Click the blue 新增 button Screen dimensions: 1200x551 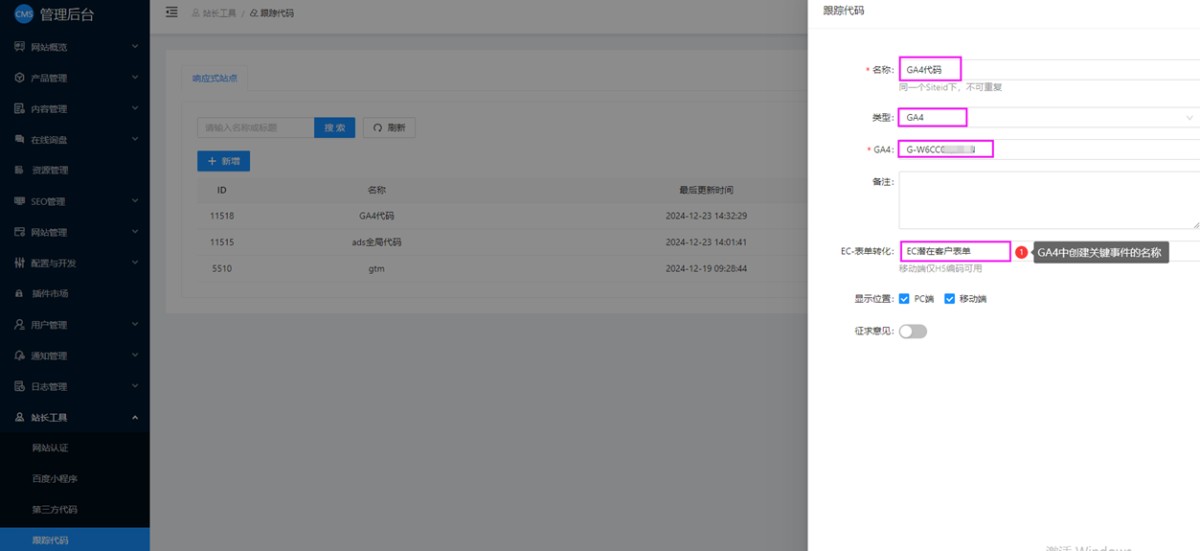223,161
